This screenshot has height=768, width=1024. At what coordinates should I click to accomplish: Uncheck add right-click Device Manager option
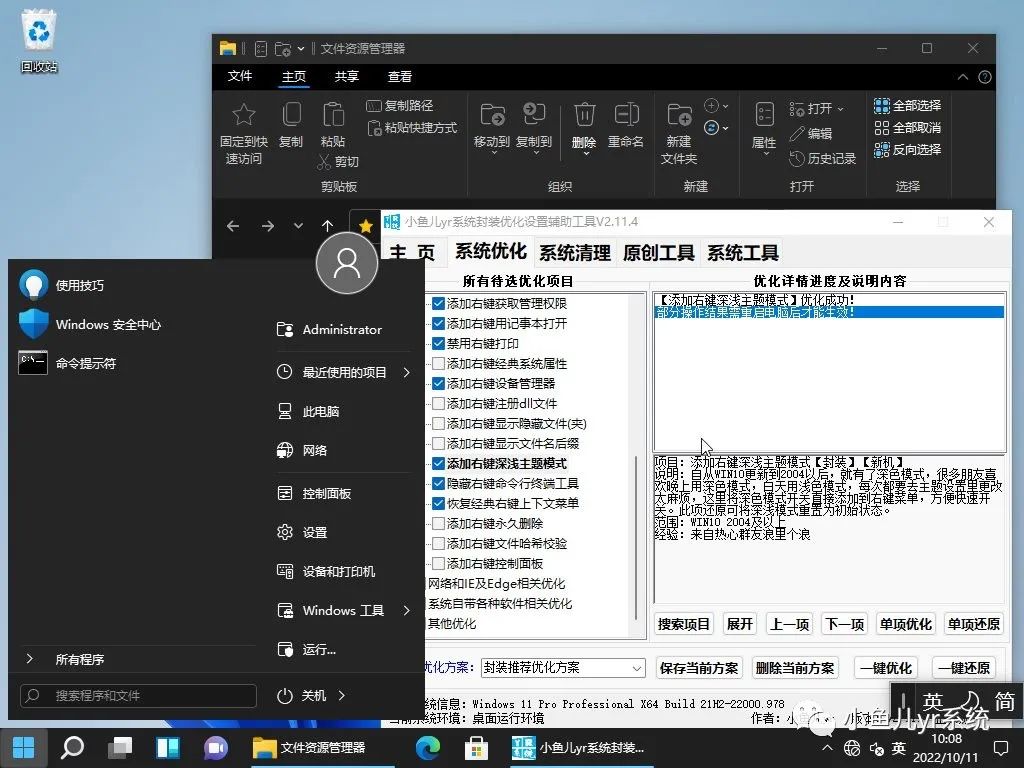tap(438, 383)
